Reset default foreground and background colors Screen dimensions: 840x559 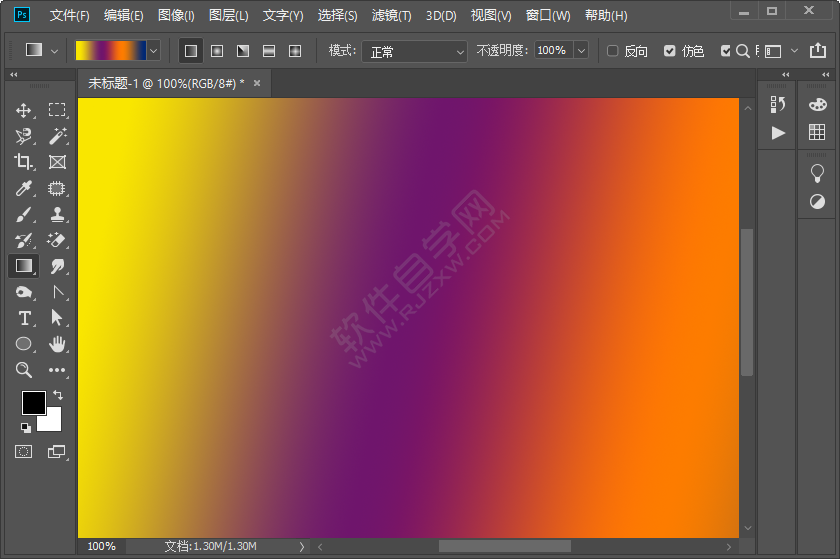click(25, 427)
